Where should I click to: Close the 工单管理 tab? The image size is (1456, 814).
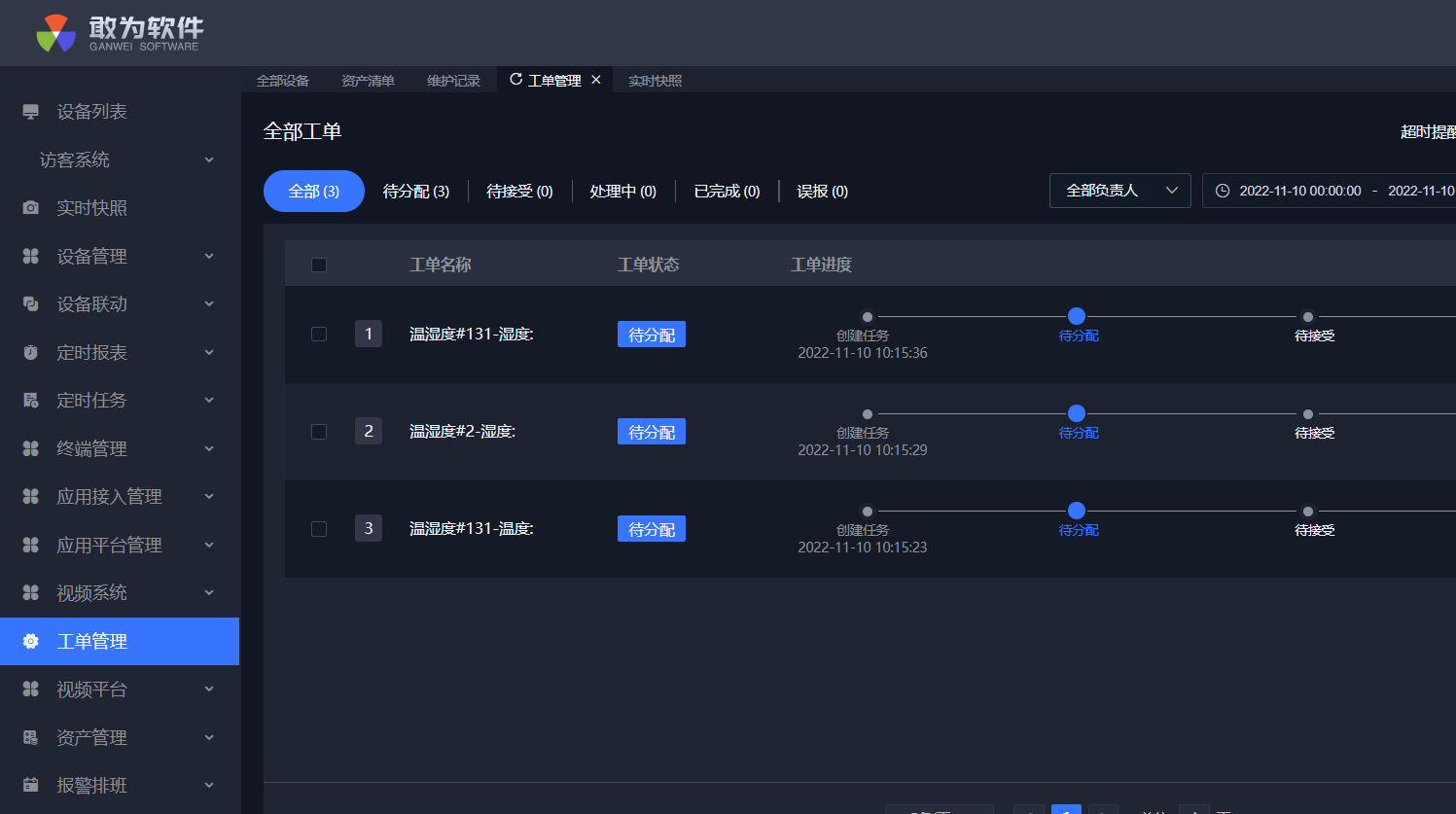596,80
